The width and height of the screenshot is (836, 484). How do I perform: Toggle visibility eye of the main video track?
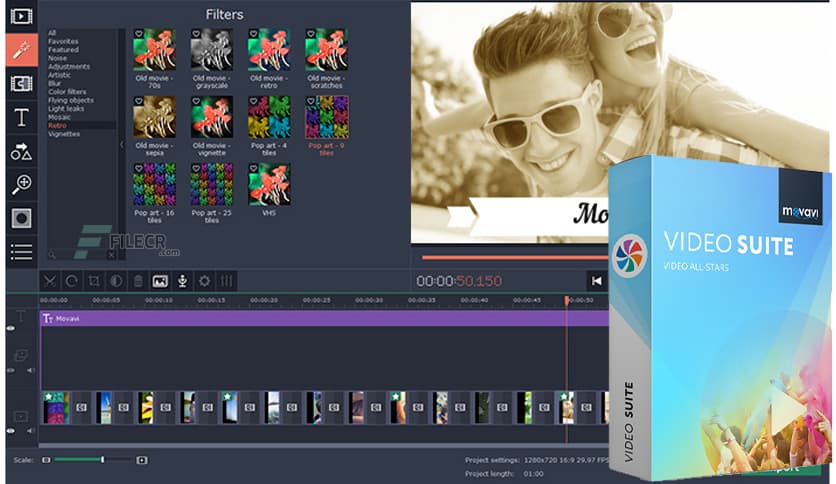(11, 430)
